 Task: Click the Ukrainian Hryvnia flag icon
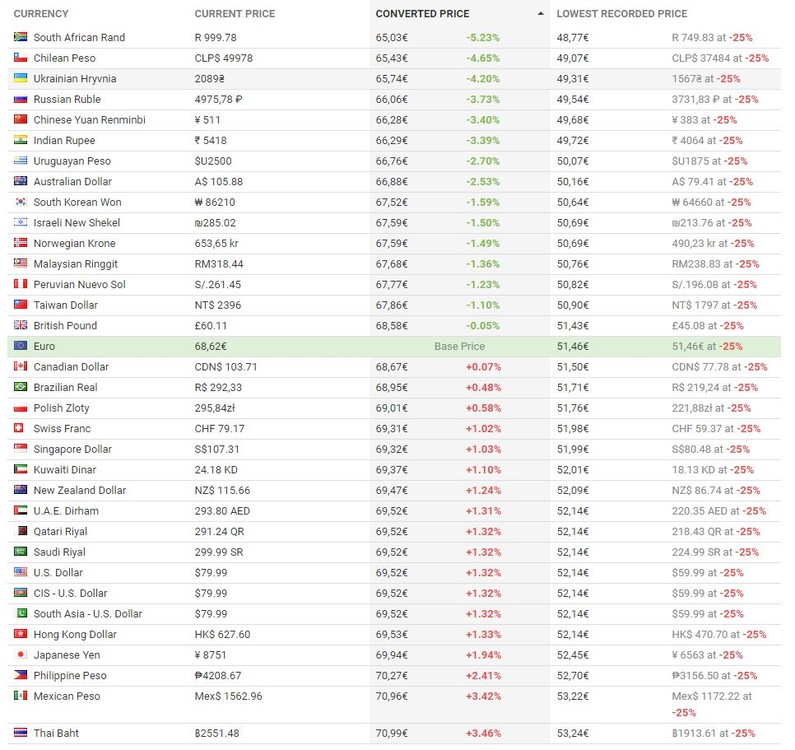tap(19, 79)
